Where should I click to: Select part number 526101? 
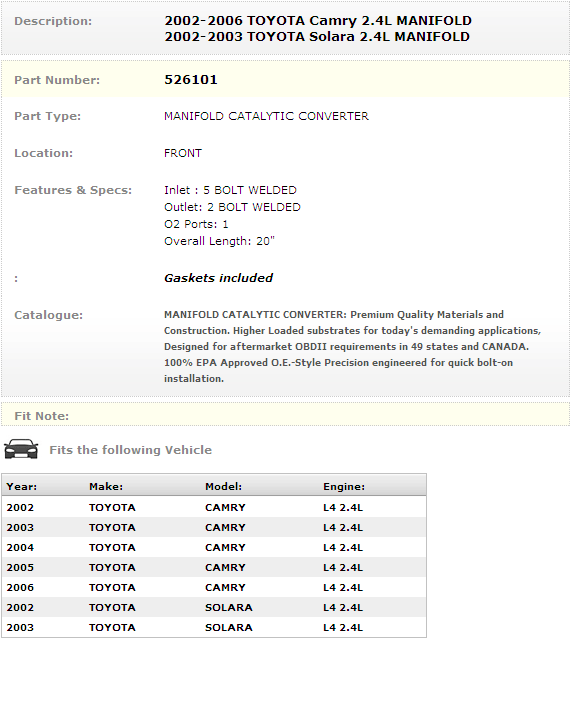coord(191,80)
